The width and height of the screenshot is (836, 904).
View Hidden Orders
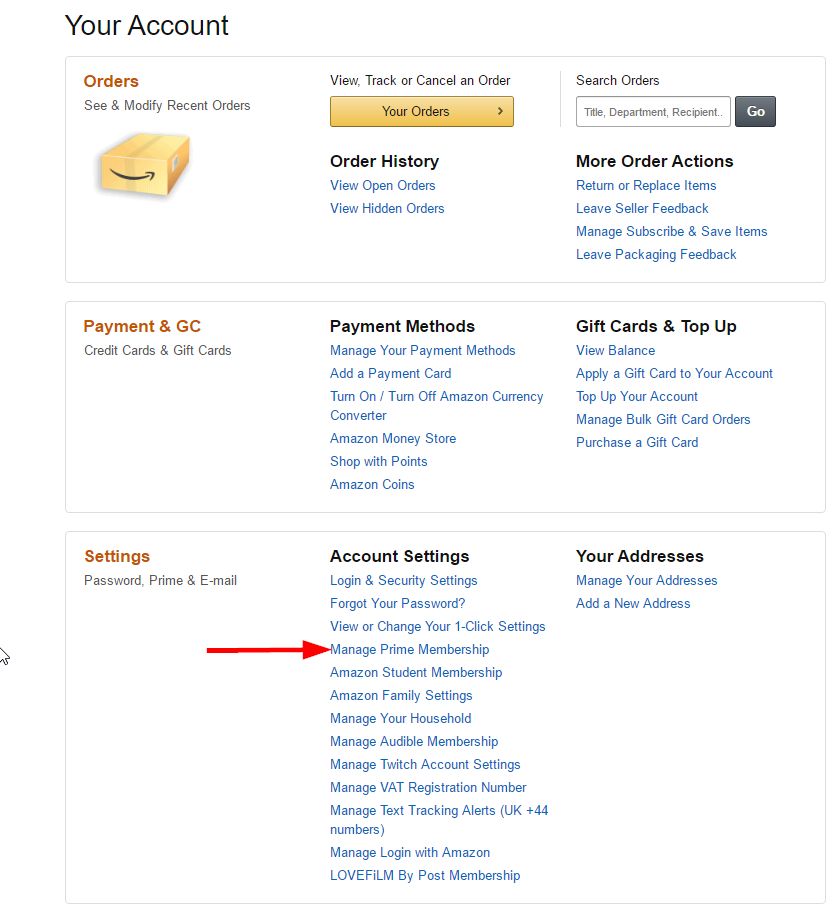387,208
